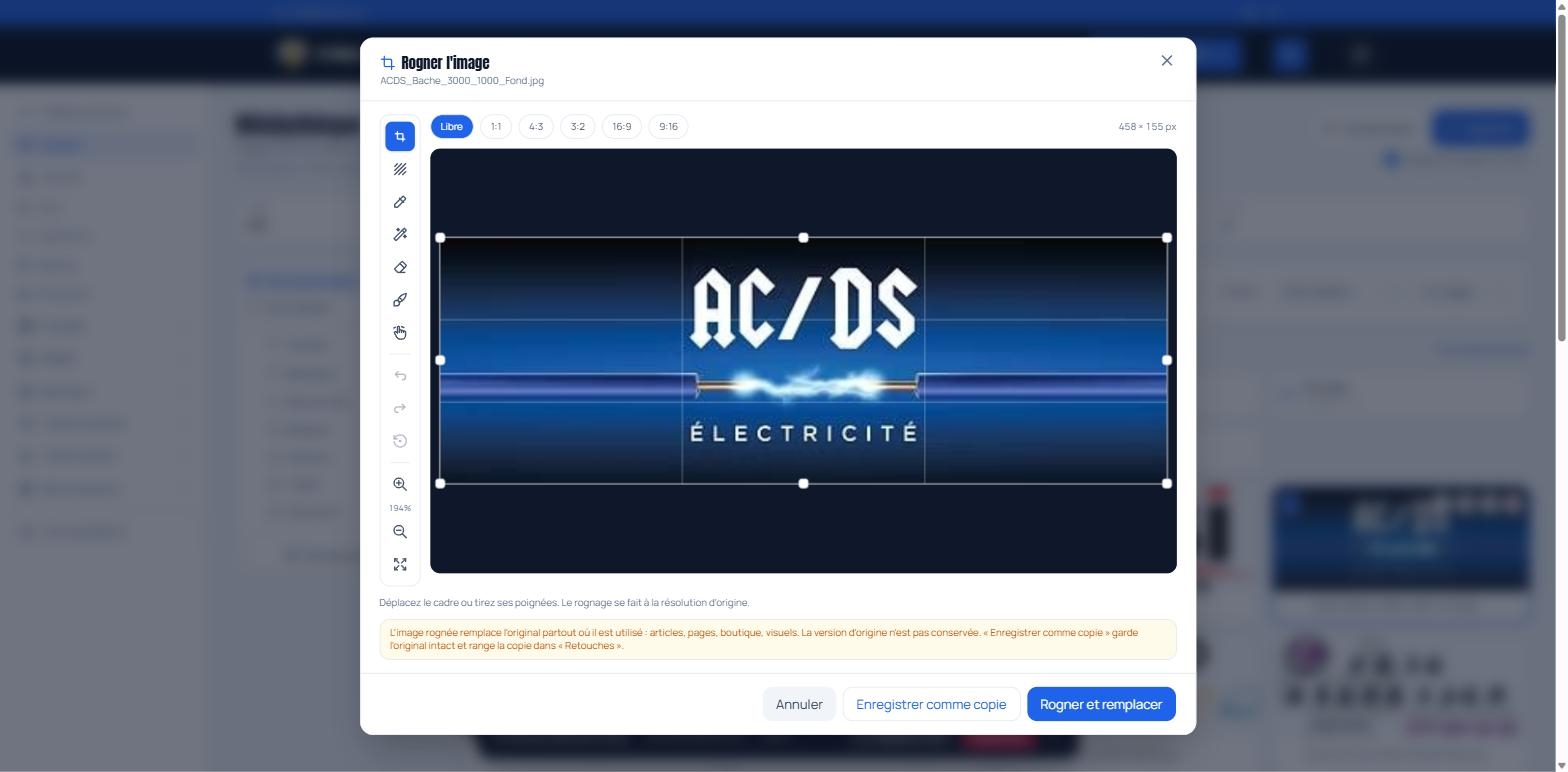Image resolution: width=1568 pixels, height=772 pixels.
Task: Choose the Libre aspect ratio
Action: pyautogui.click(x=452, y=127)
